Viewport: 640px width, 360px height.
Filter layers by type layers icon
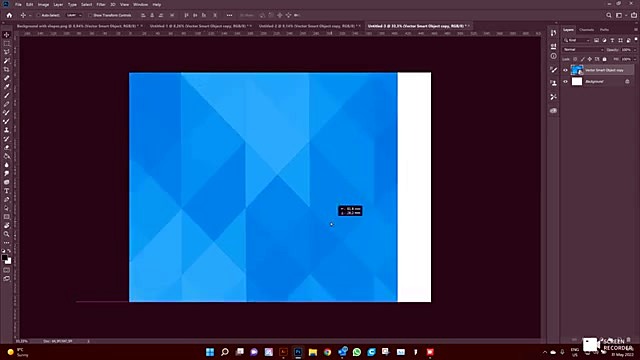point(612,40)
